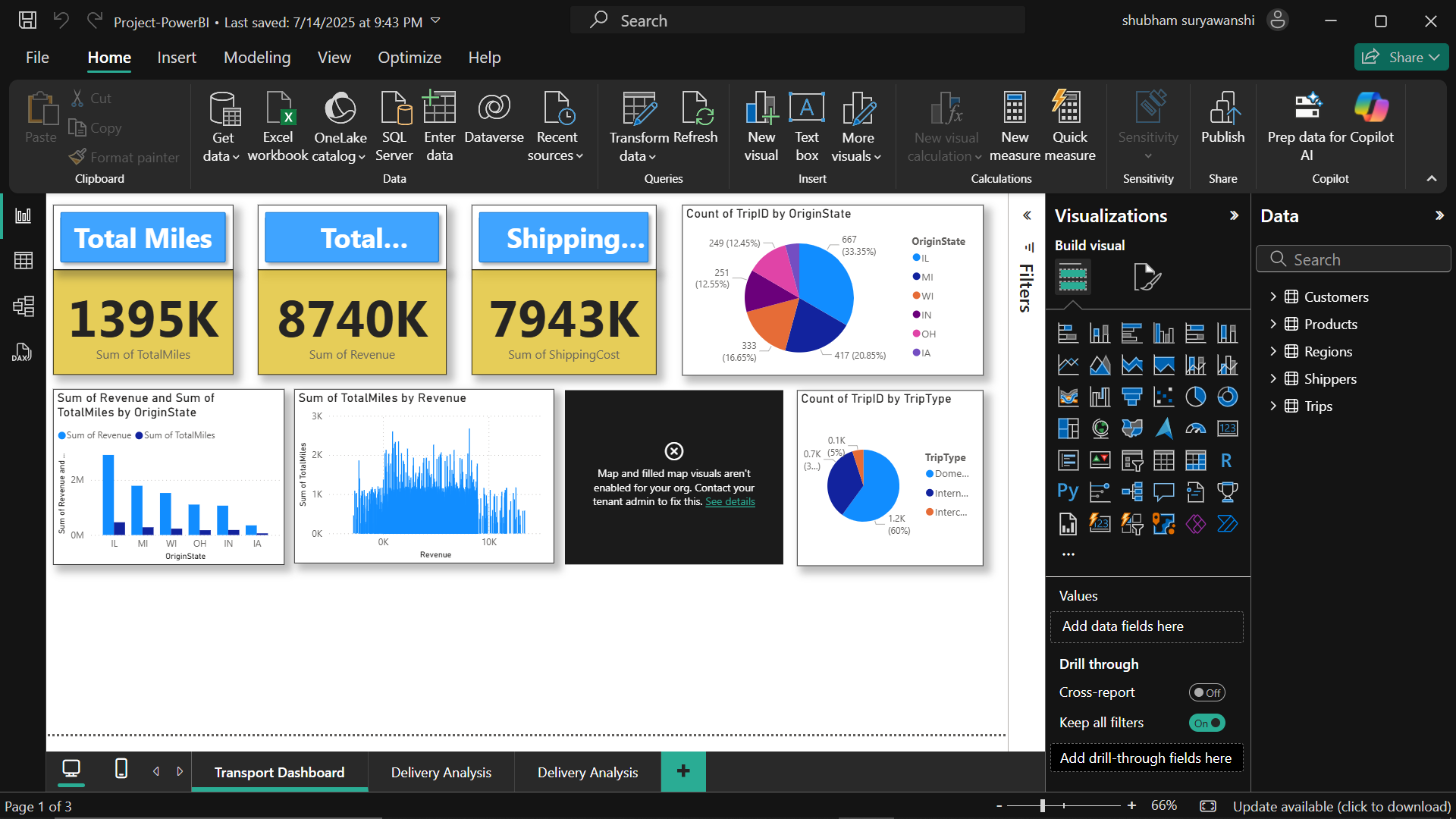Open the Report view icon
The image size is (1456, 819).
tap(24, 215)
